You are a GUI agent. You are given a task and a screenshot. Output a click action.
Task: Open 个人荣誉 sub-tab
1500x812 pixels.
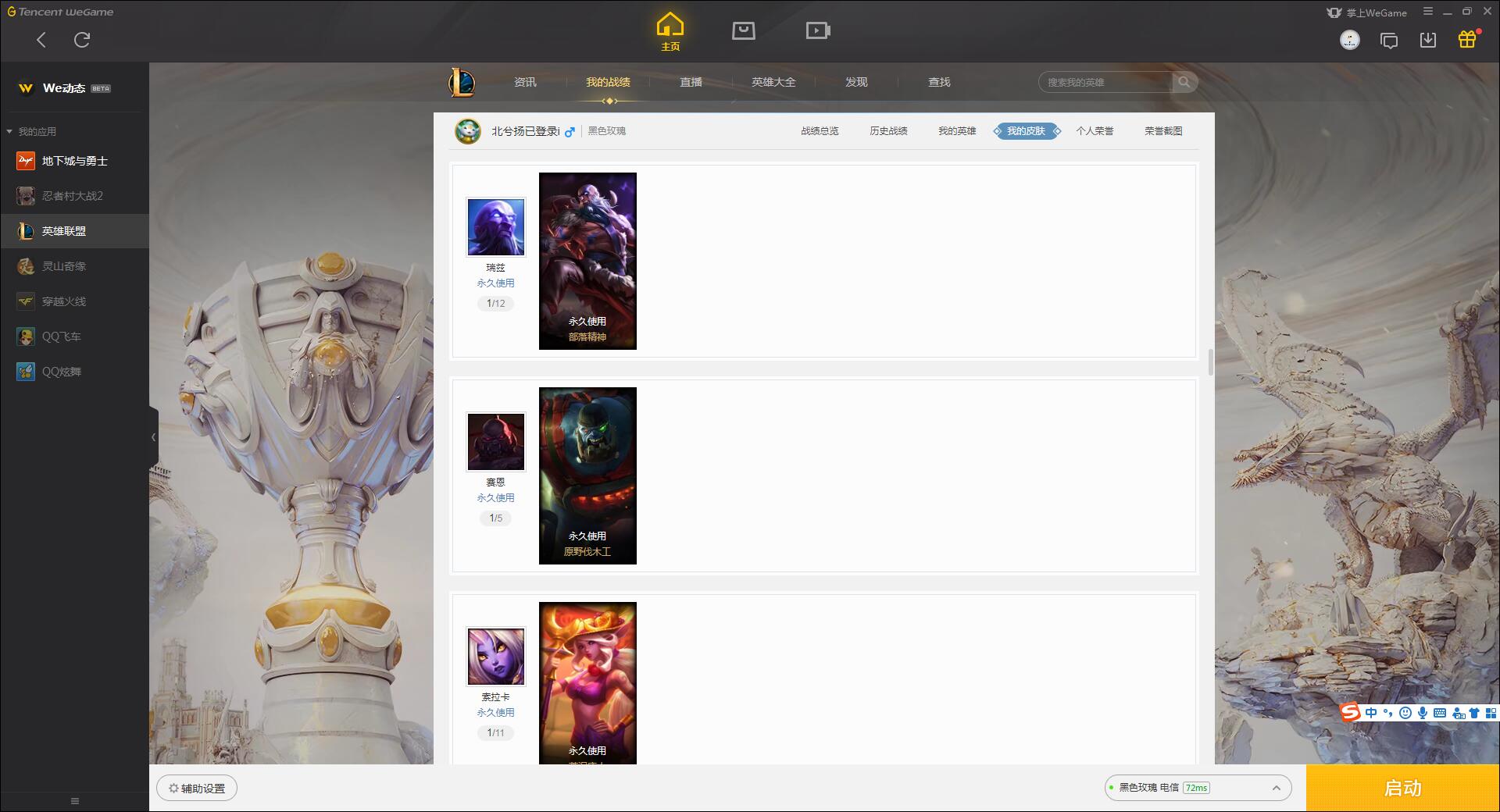[x=1095, y=131]
